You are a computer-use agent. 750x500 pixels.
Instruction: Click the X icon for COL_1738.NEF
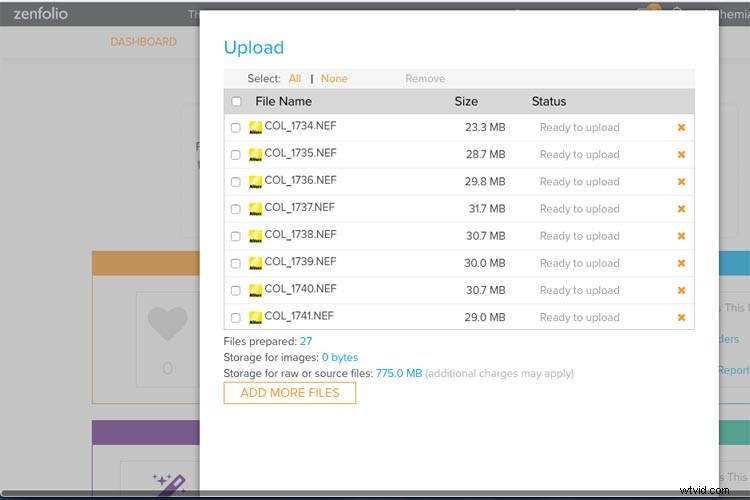click(681, 236)
